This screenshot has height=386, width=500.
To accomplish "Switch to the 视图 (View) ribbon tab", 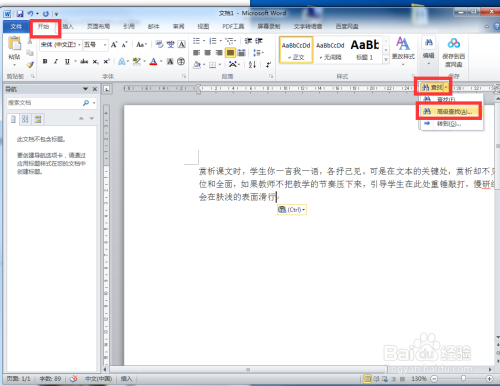I will pos(203,26).
